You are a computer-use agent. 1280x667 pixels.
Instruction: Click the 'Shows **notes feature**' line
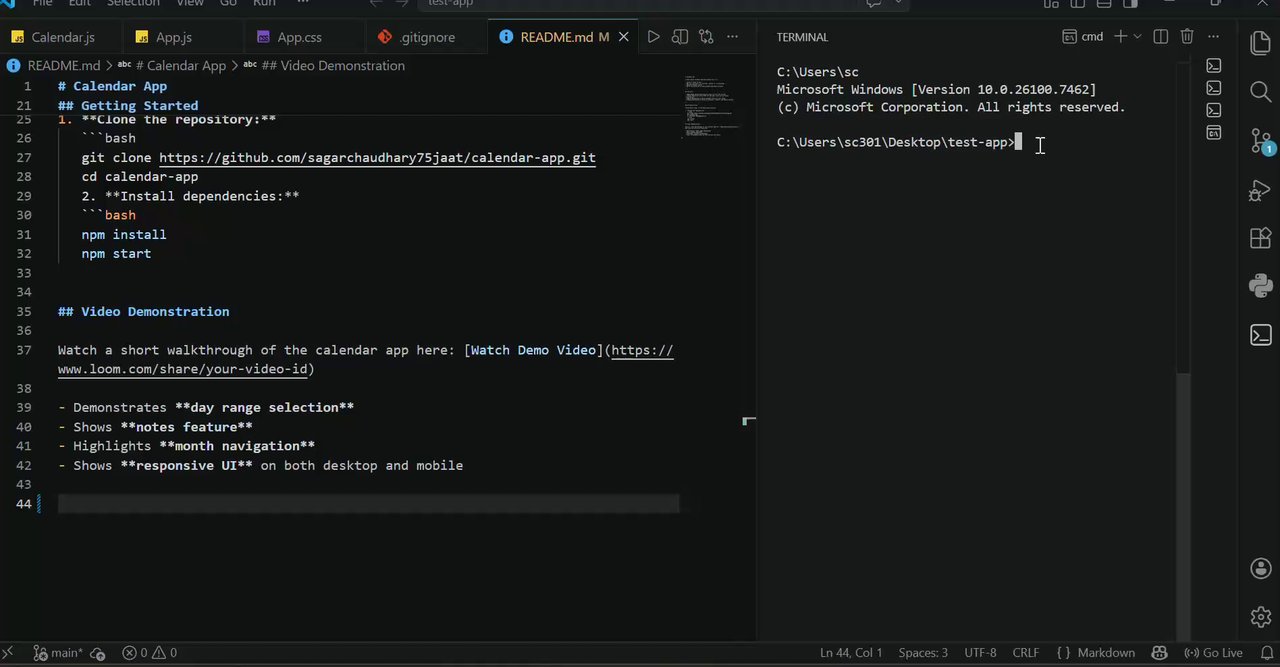pos(155,427)
